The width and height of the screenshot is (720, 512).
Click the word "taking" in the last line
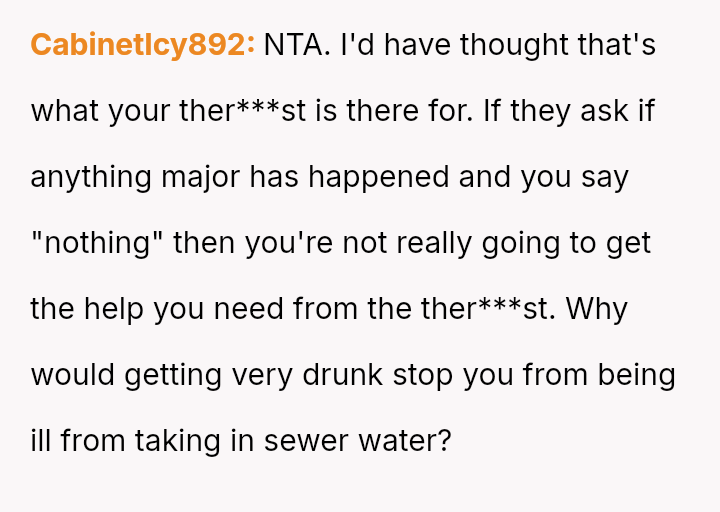[x=172, y=441]
